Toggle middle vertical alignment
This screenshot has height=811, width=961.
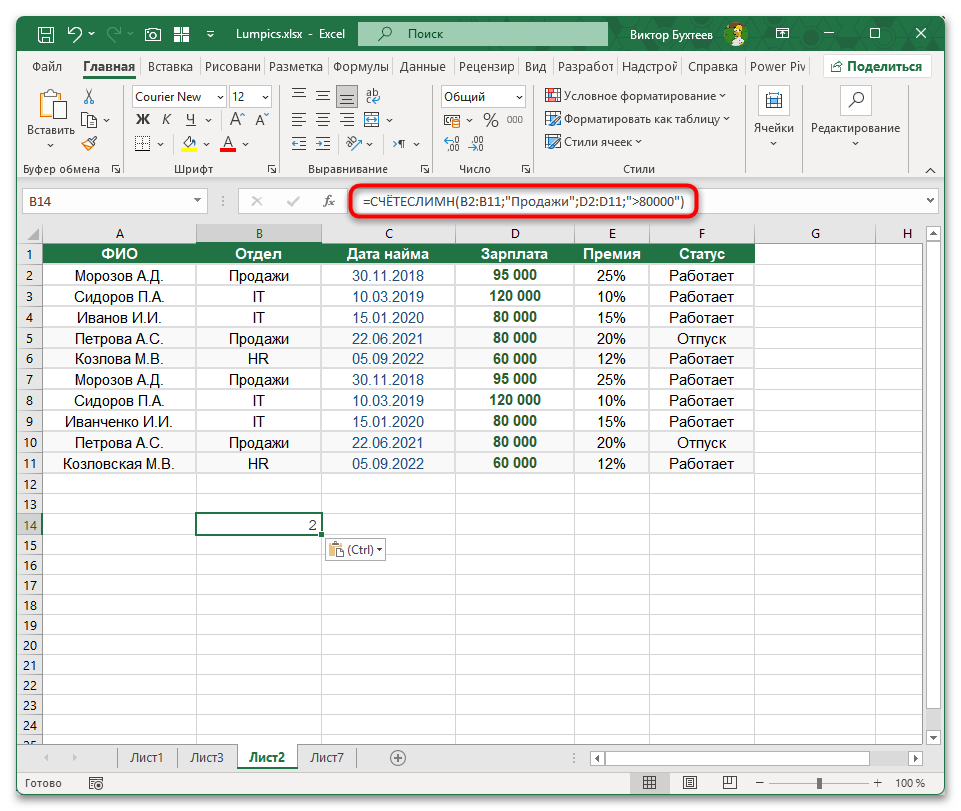pyautogui.click(x=323, y=96)
